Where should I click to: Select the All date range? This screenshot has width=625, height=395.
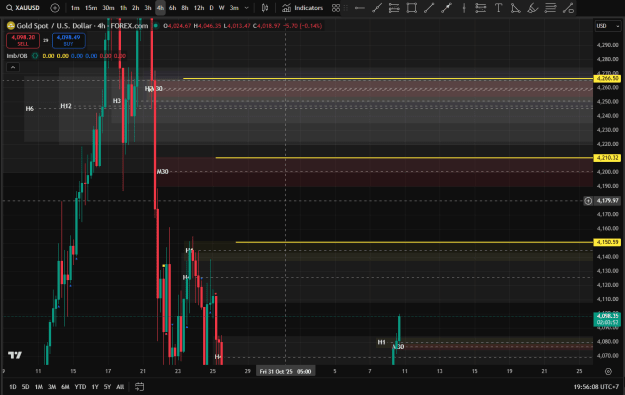pos(120,387)
